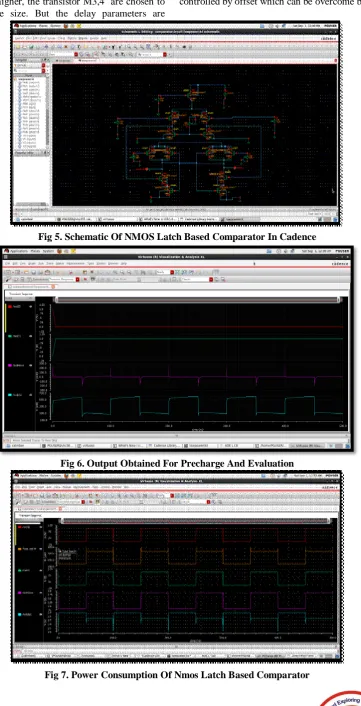Click the red signal legend swatch in Fig 7
361x706 pixels.
click(20, 527)
